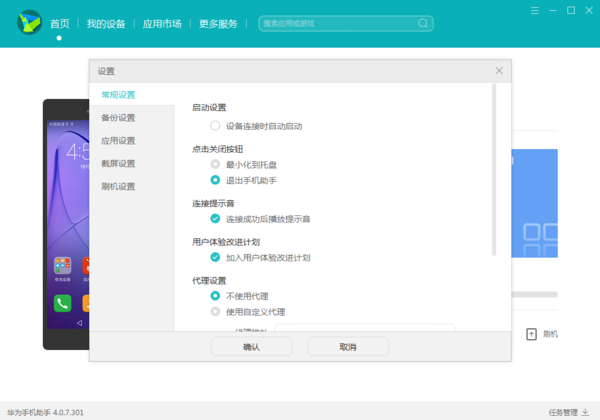Image resolution: width=600 pixels, height=420 pixels.
Task: Click the search magnifier icon
Action: (424, 23)
